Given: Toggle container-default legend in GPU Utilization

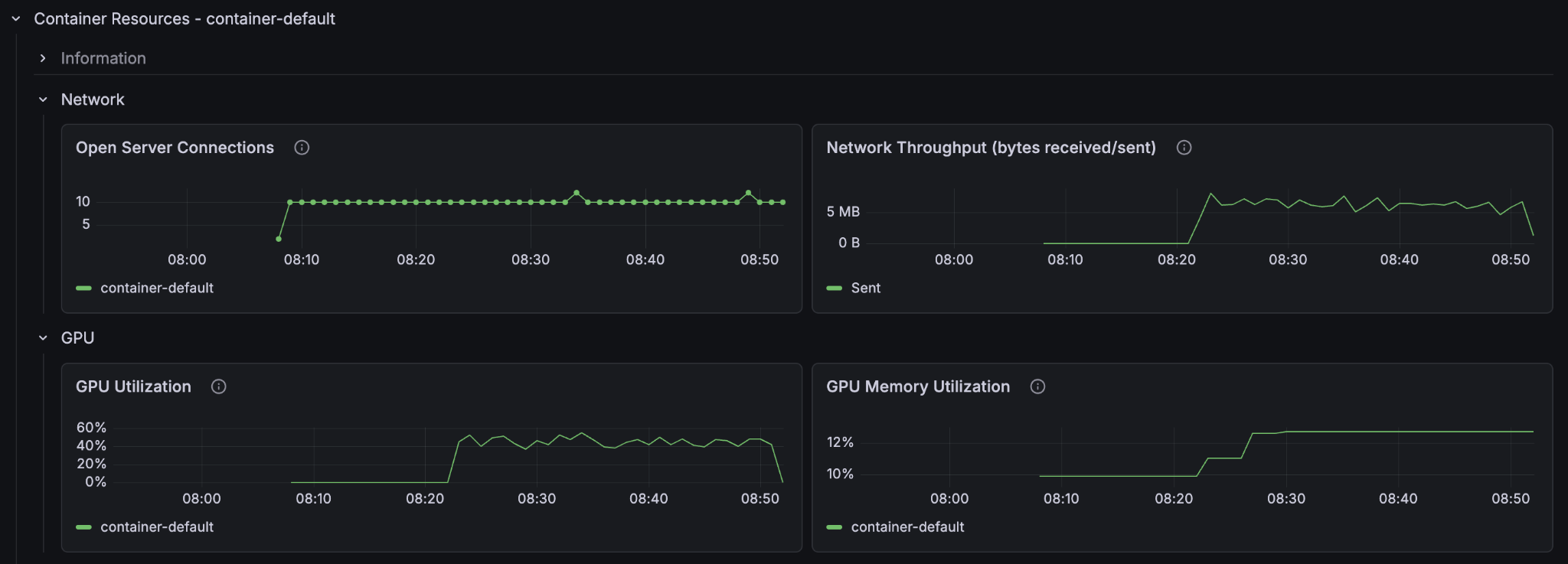Looking at the screenshot, I should (157, 527).
